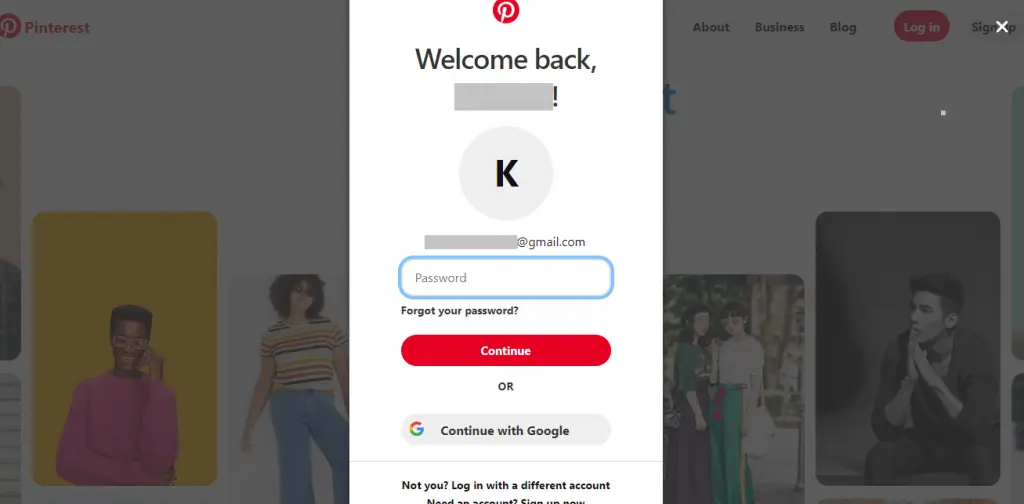Click the Welcome back heading text
The width and height of the screenshot is (1024, 504).
506,59
